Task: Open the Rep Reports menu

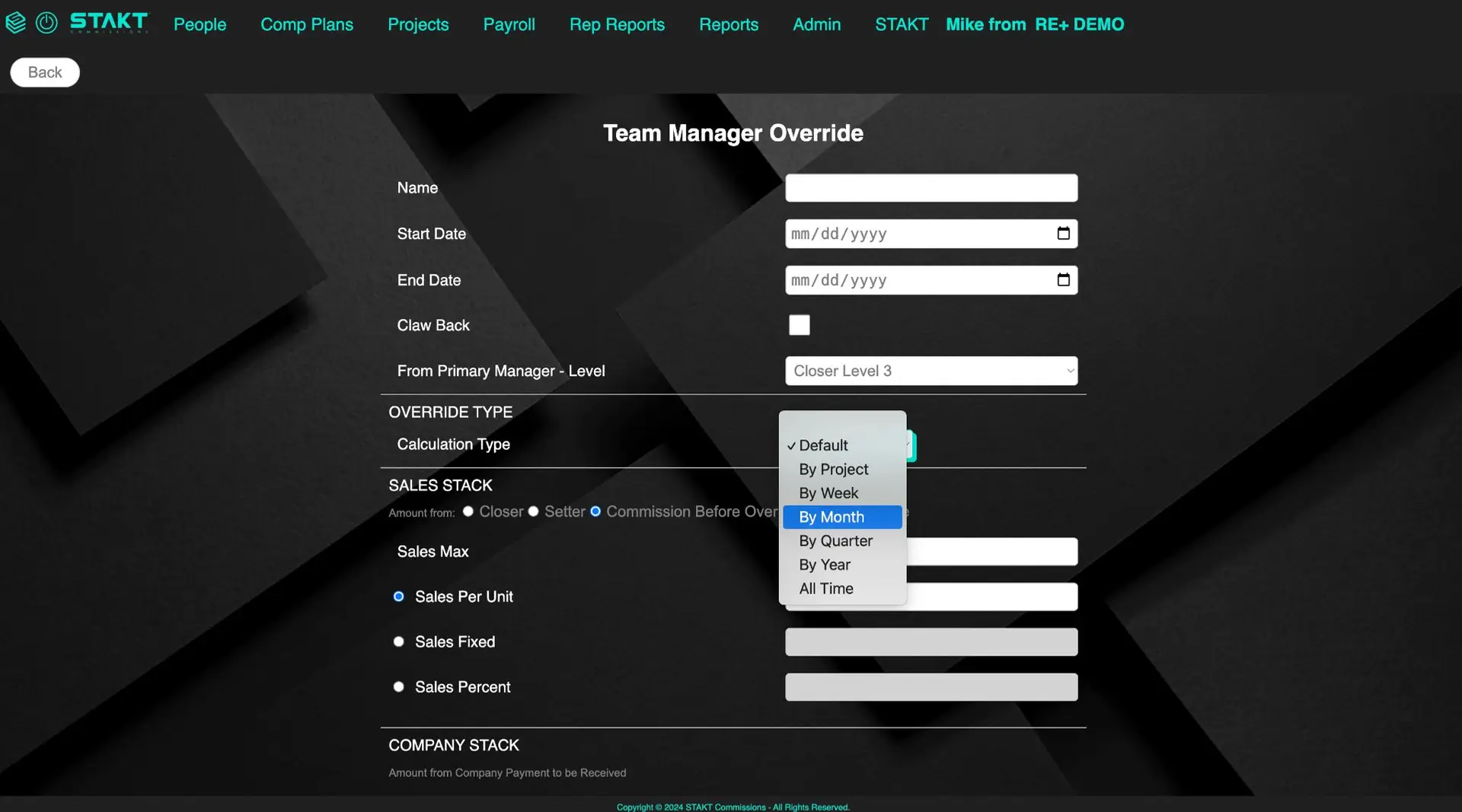Action: 617,24
